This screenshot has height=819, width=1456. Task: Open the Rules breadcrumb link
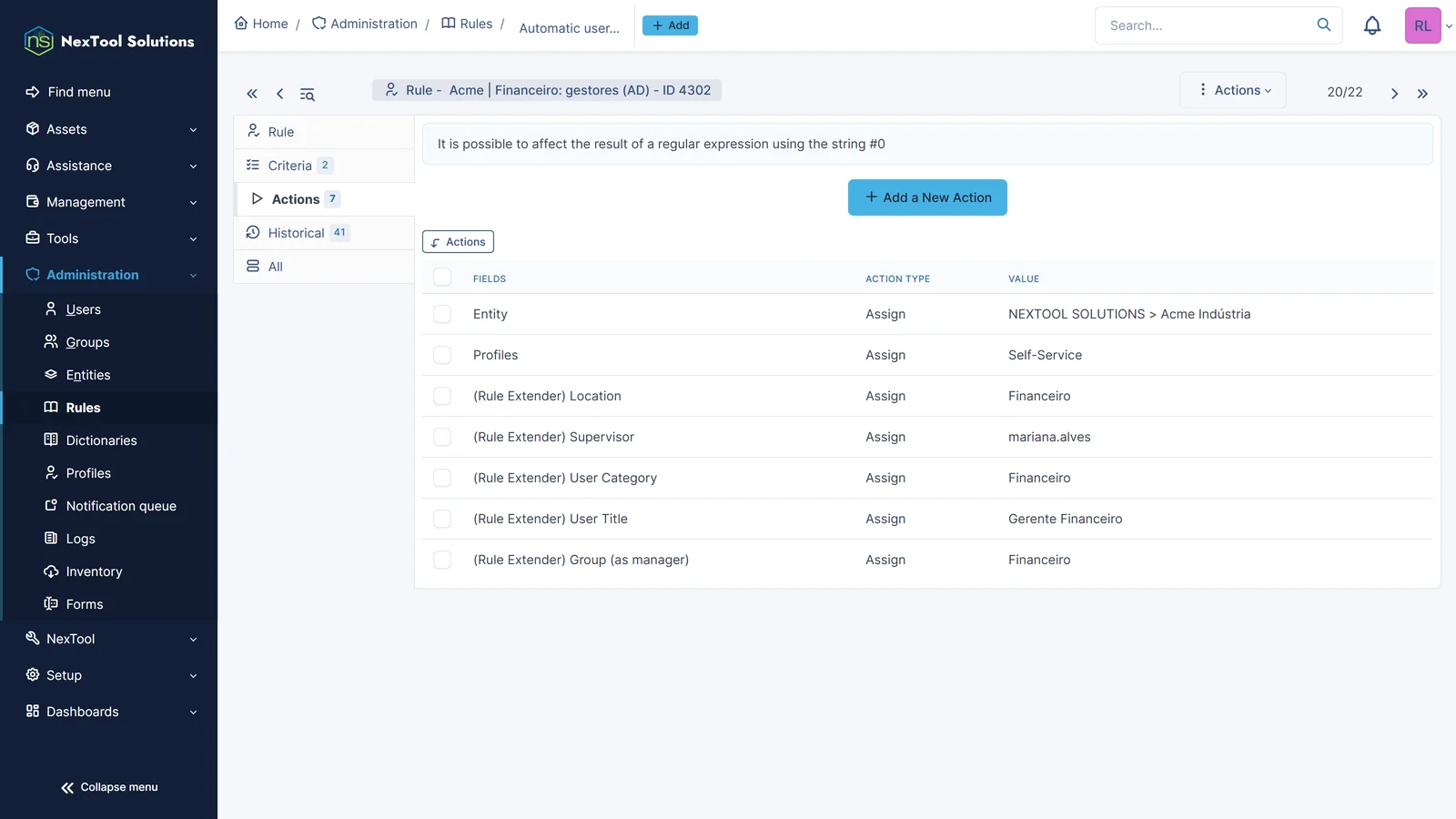467,24
